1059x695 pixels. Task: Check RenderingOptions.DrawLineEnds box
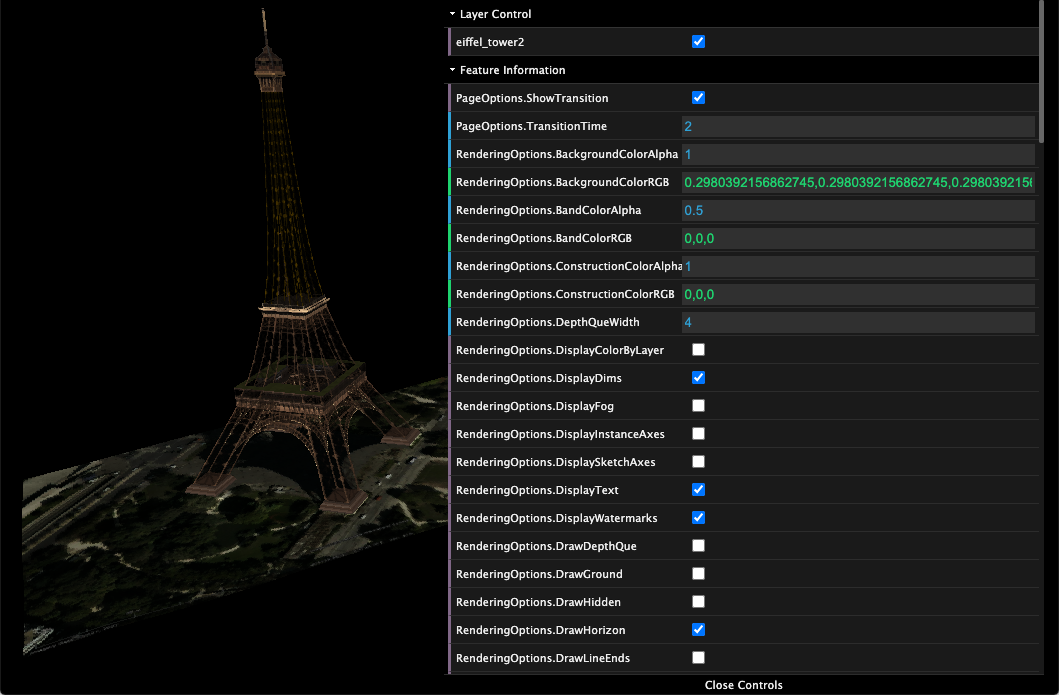pos(698,659)
